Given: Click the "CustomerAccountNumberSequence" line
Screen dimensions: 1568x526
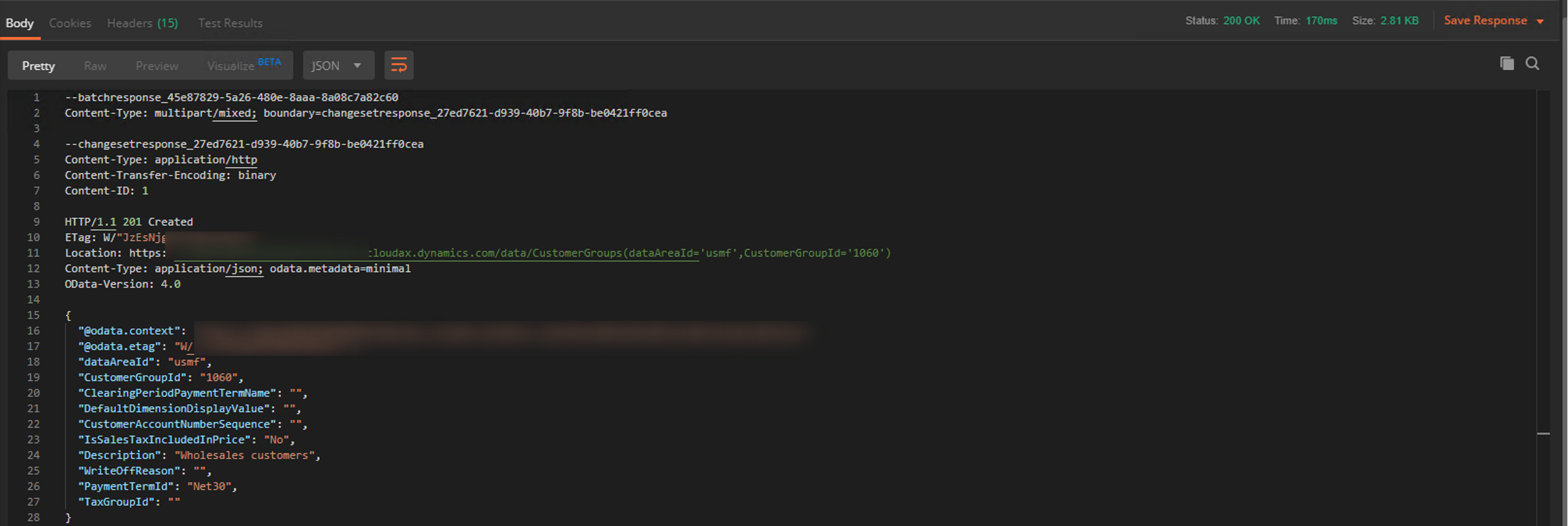Looking at the screenshot, I should (x=192, y=424).
